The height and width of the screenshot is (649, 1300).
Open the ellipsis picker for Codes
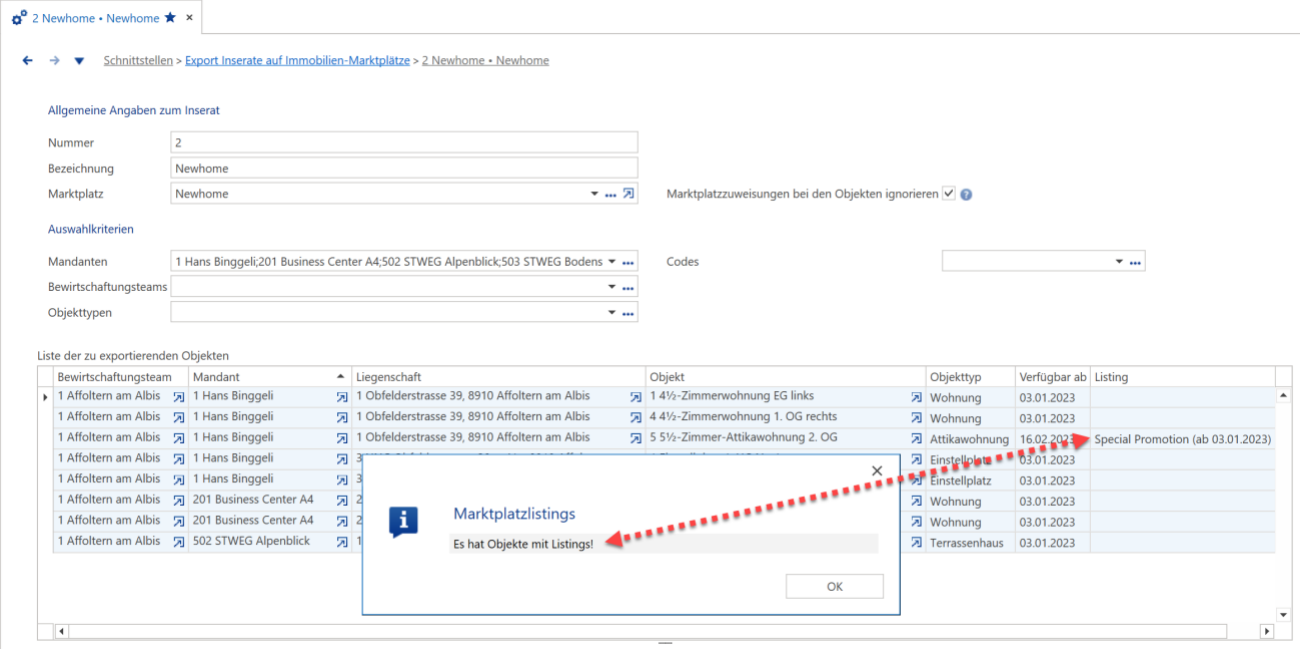(x=1135, y=262)
